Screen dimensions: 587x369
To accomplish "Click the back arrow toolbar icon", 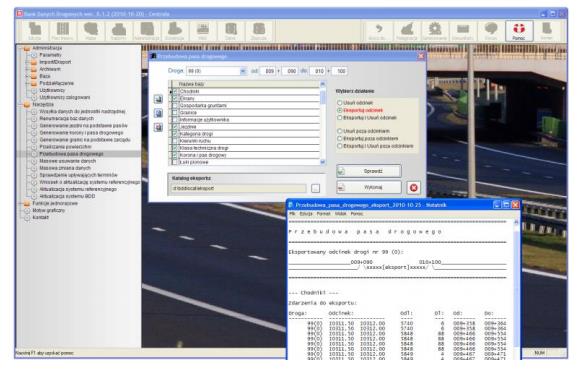I will [378, 31].
